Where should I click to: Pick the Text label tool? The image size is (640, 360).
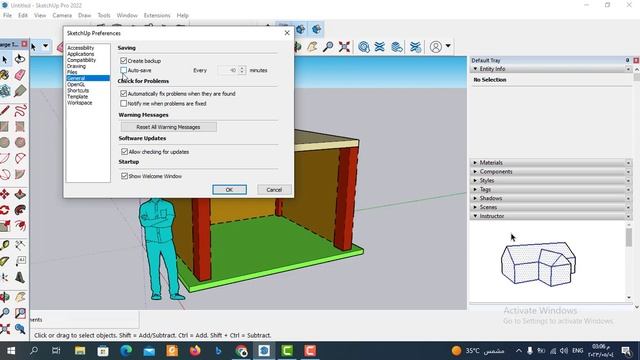pos(20,261)
